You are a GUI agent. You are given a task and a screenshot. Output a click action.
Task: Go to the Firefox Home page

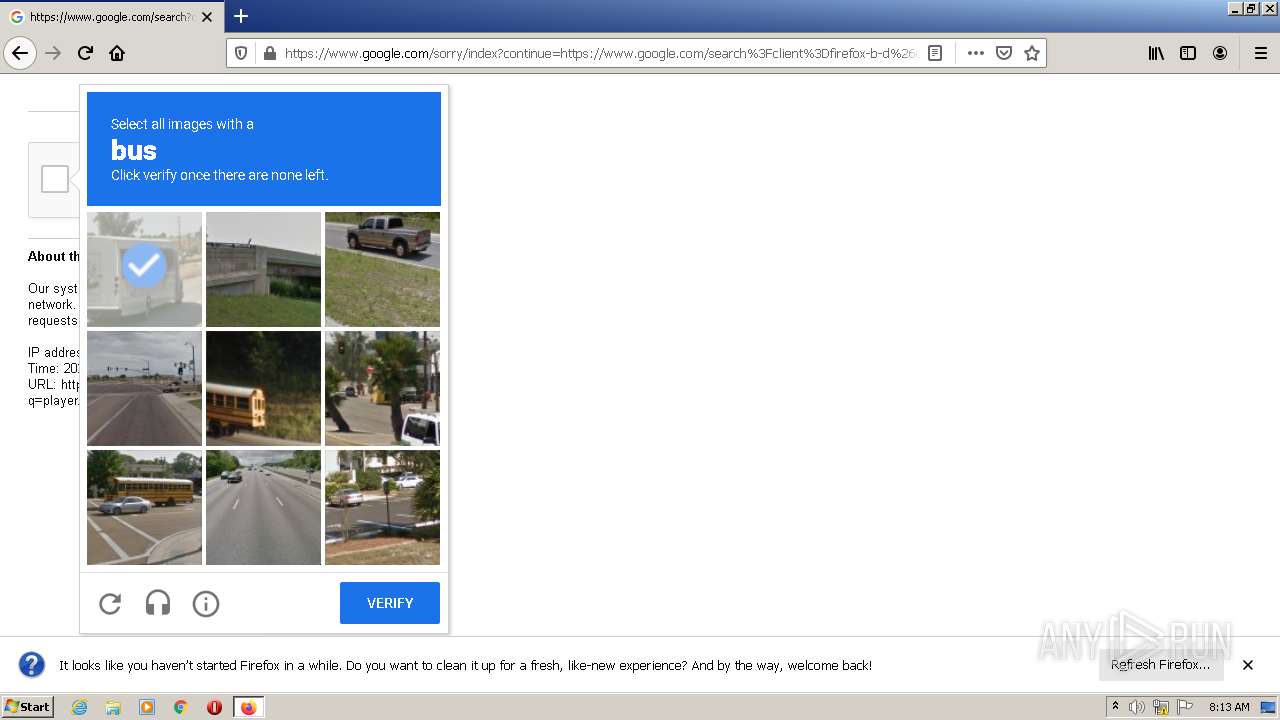(x=117, y=53)
